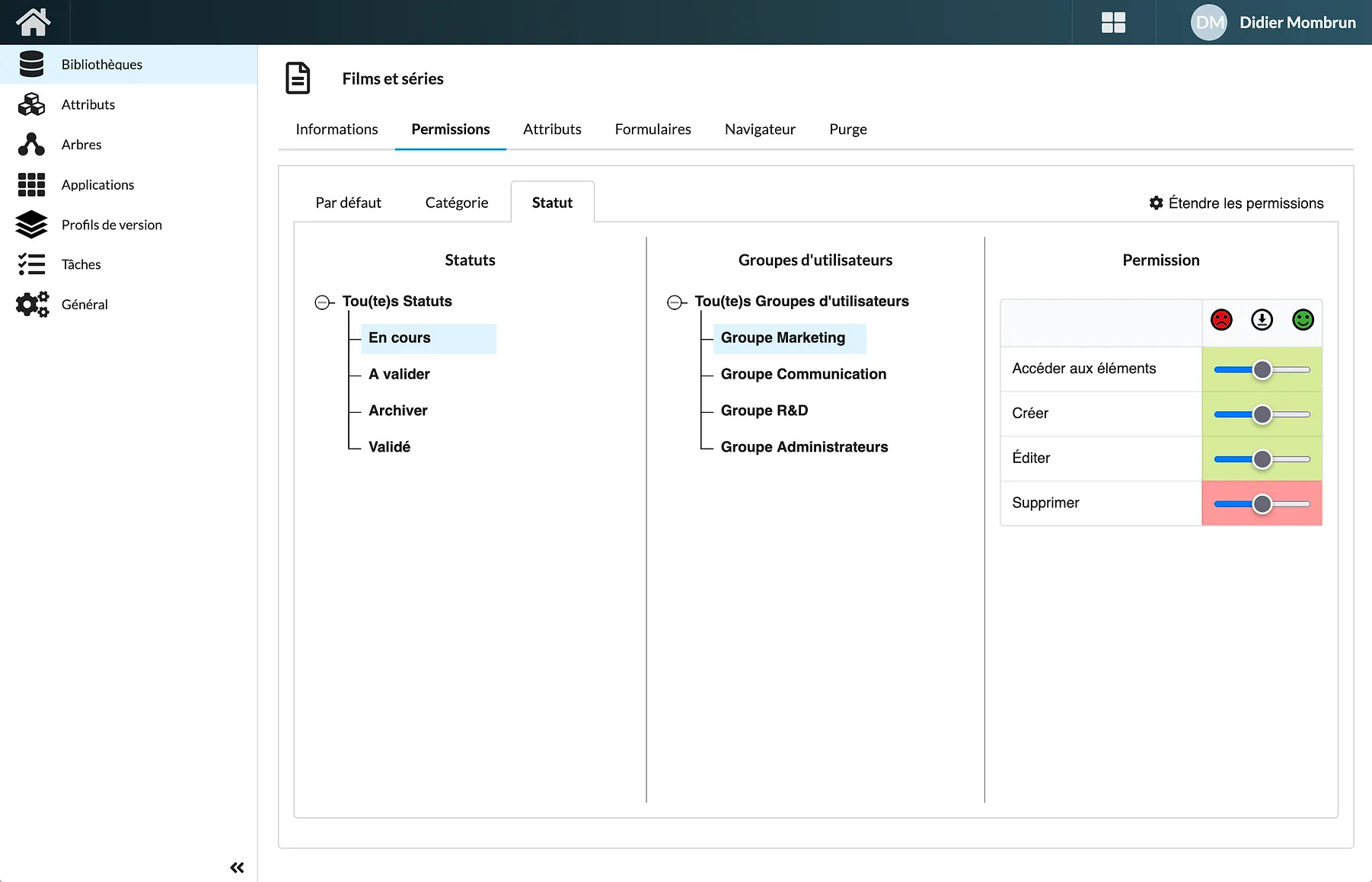Select Groupe Marketing
The height and width of the screenshot is (882, 1372).
790,338
